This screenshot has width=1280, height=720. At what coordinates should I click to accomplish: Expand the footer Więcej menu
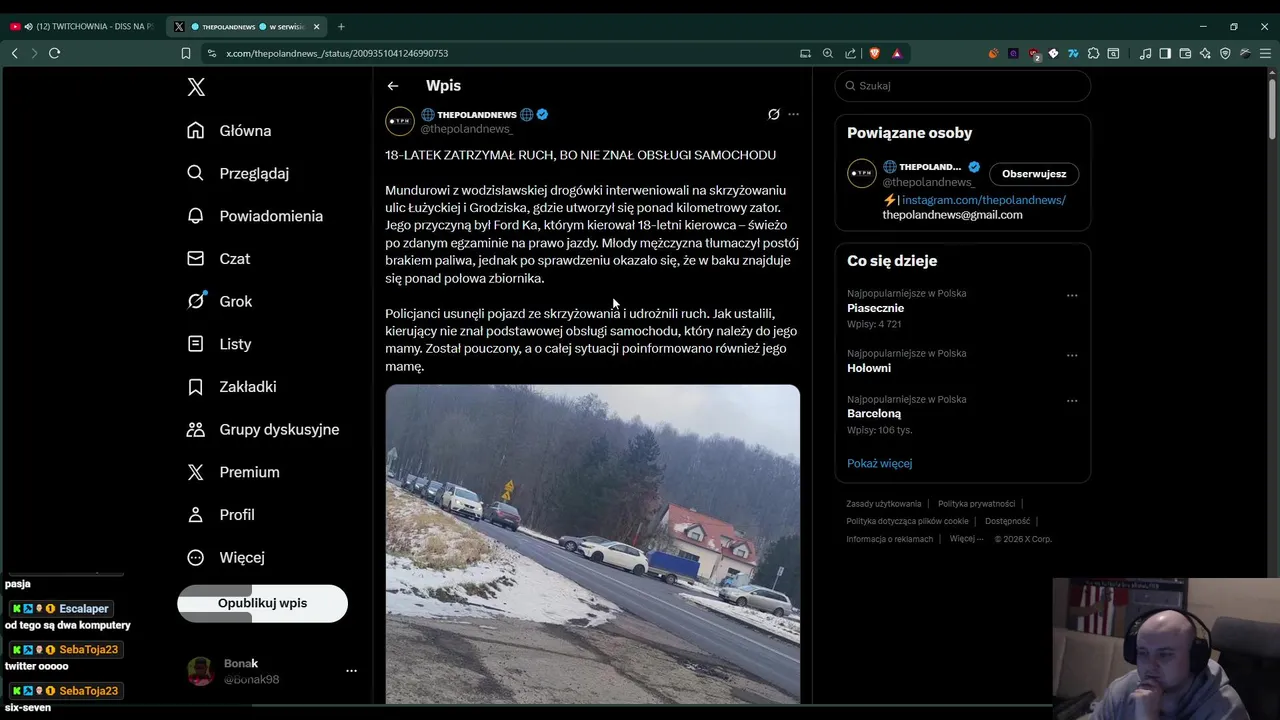pyautogui.click(x=965, y=539)
